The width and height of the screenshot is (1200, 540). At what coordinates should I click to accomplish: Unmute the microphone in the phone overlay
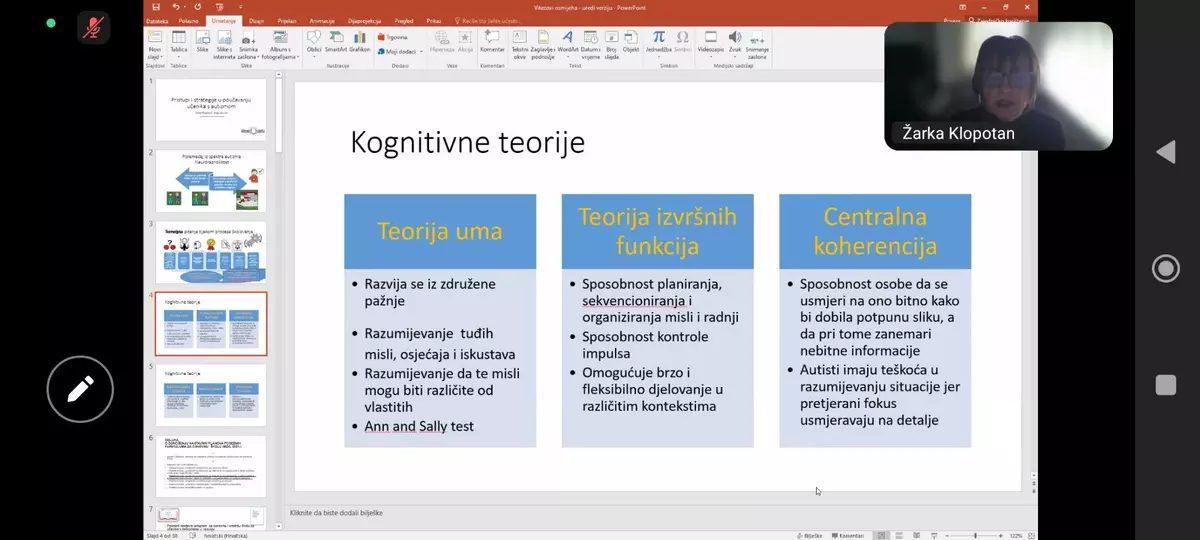coord(93,27)
